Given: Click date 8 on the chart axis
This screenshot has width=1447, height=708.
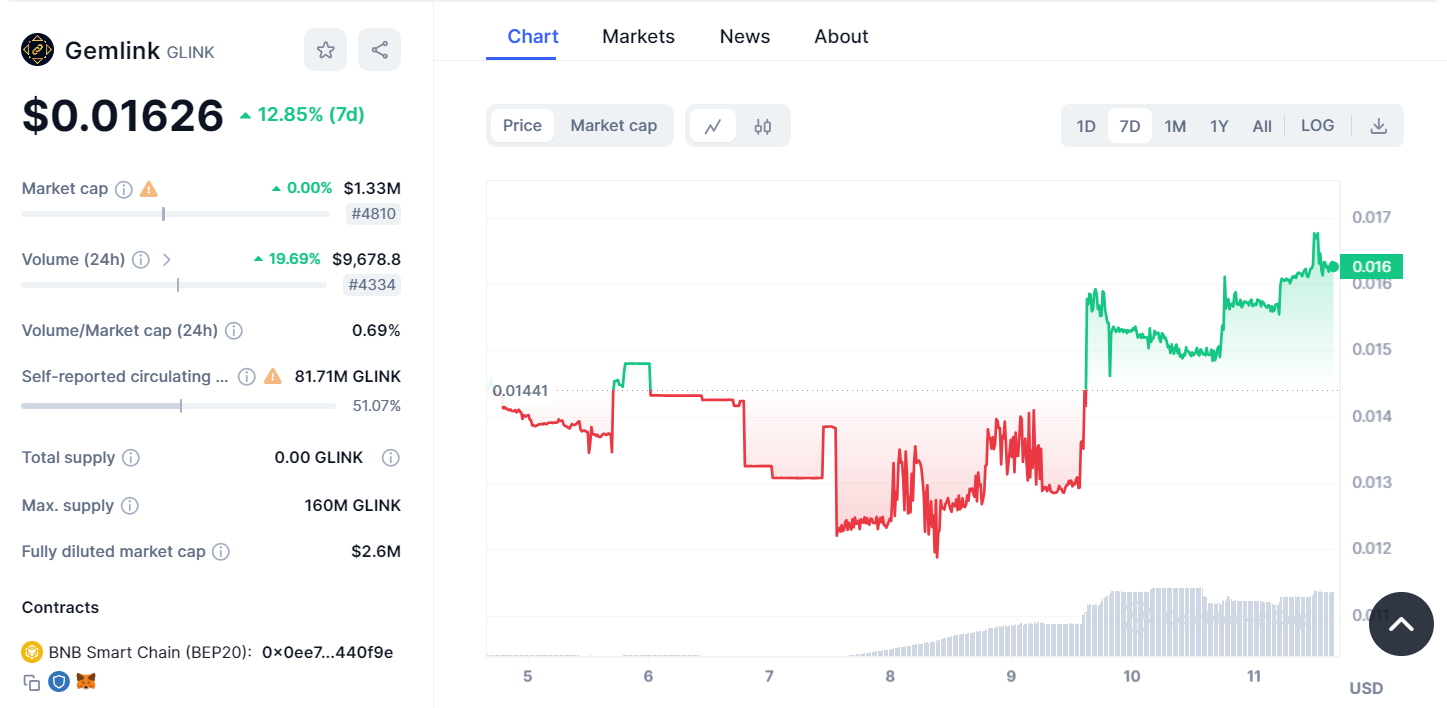Looking at the screenshot, I should (x=890, y=677).
